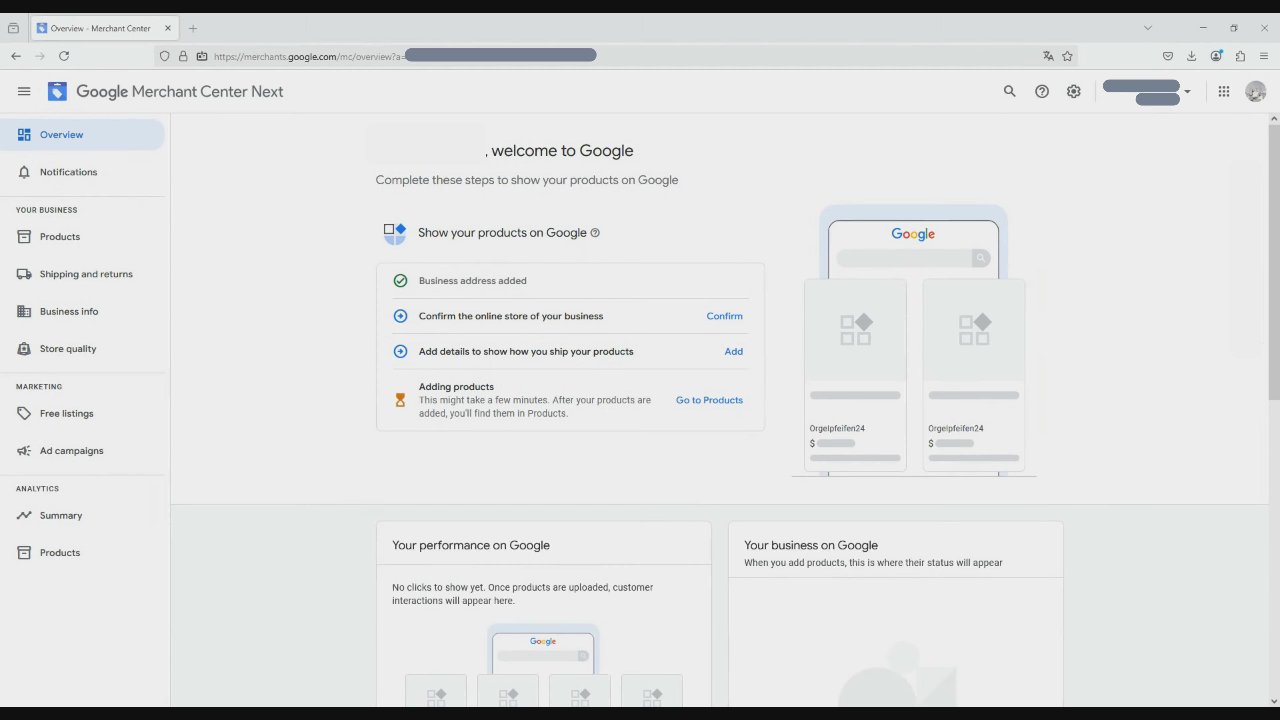Click the Show your products shapes icon
Image resolution: width=1280 pixels, height=720 pixels.
395,233
